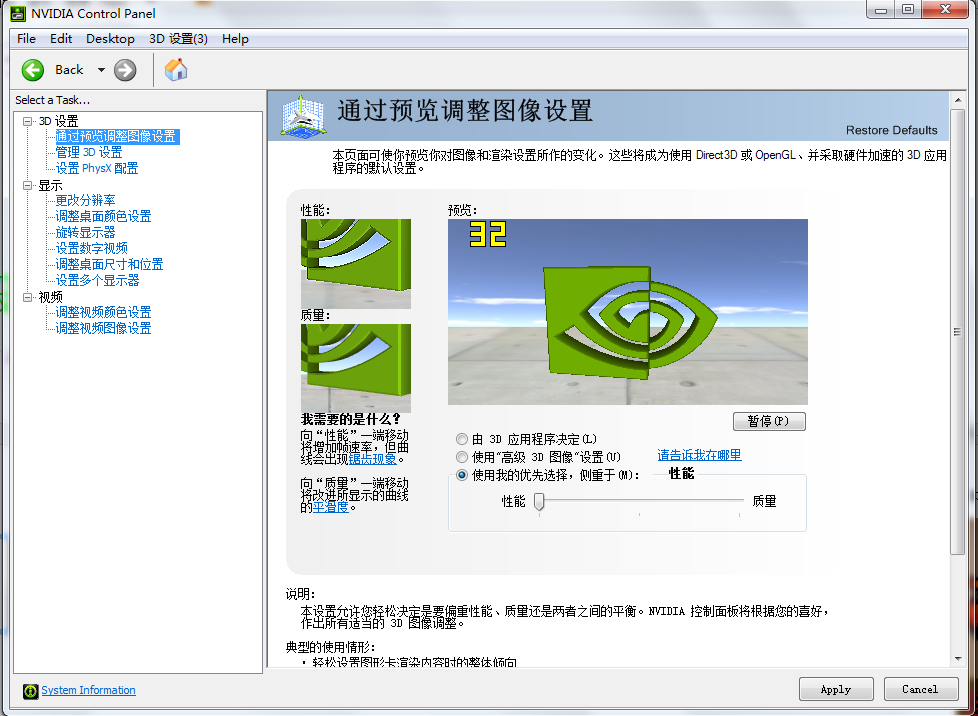The image size is (978, 716).
Task: Open the 3D 设置(3) menu
Action: (178, 39)
